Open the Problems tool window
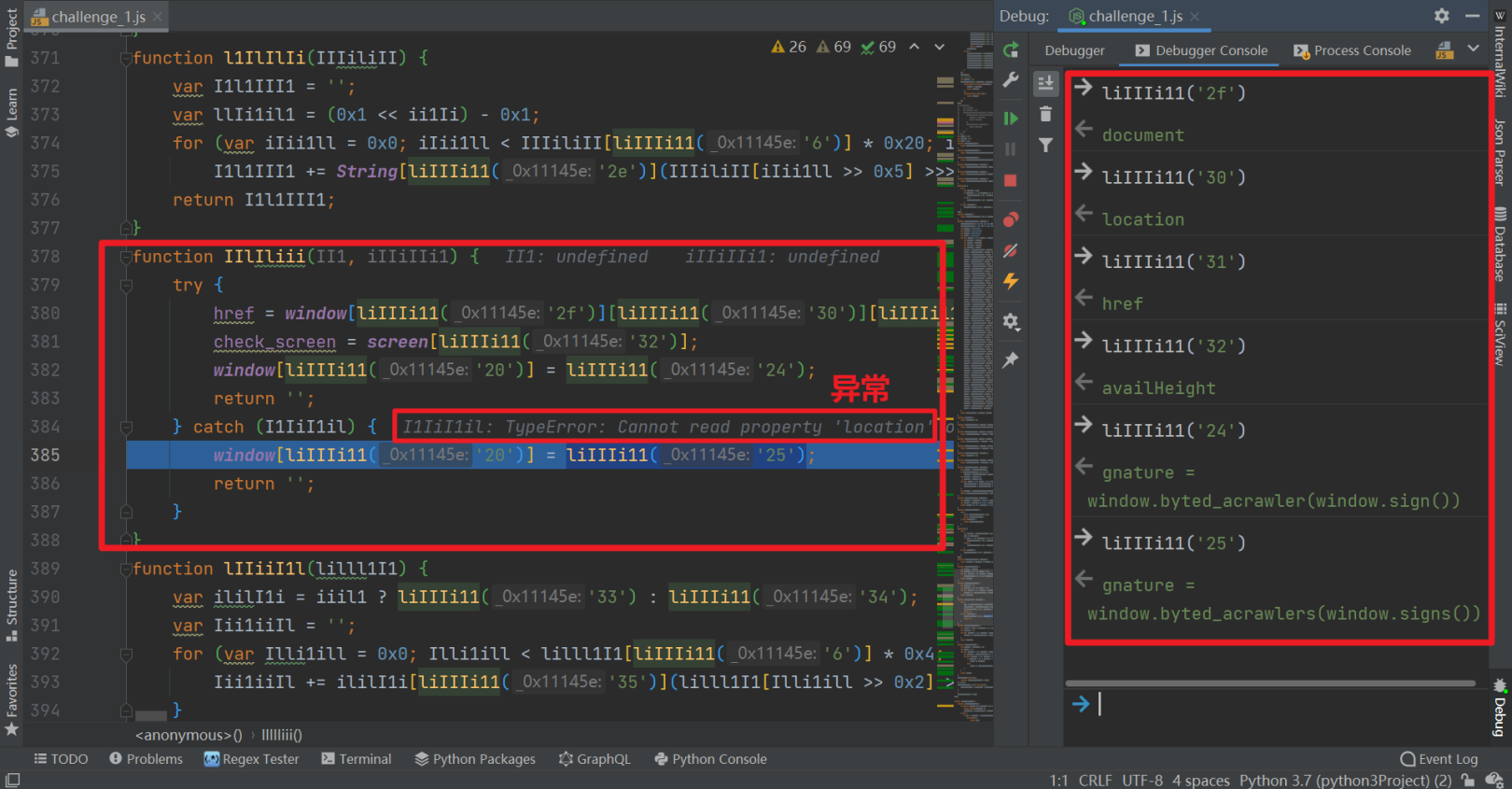The image size is (1512, 789). pos(146,759)
